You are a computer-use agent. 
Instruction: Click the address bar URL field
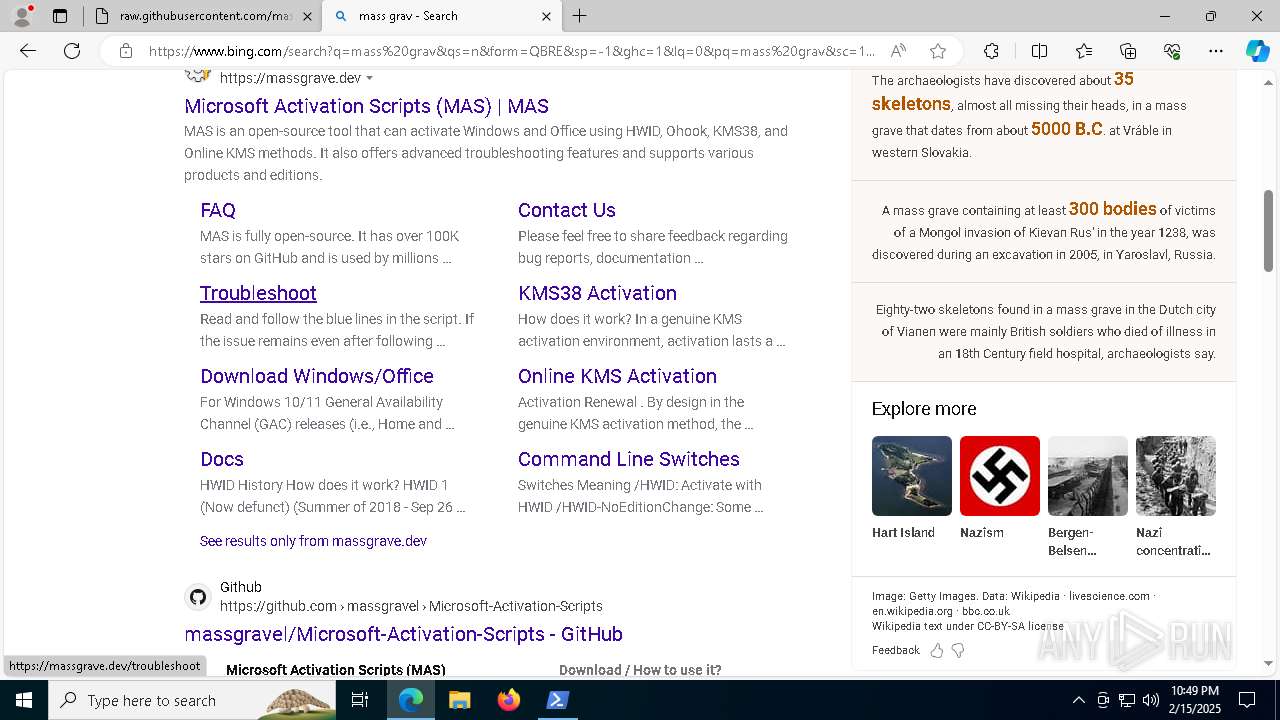tap(512, 51)
